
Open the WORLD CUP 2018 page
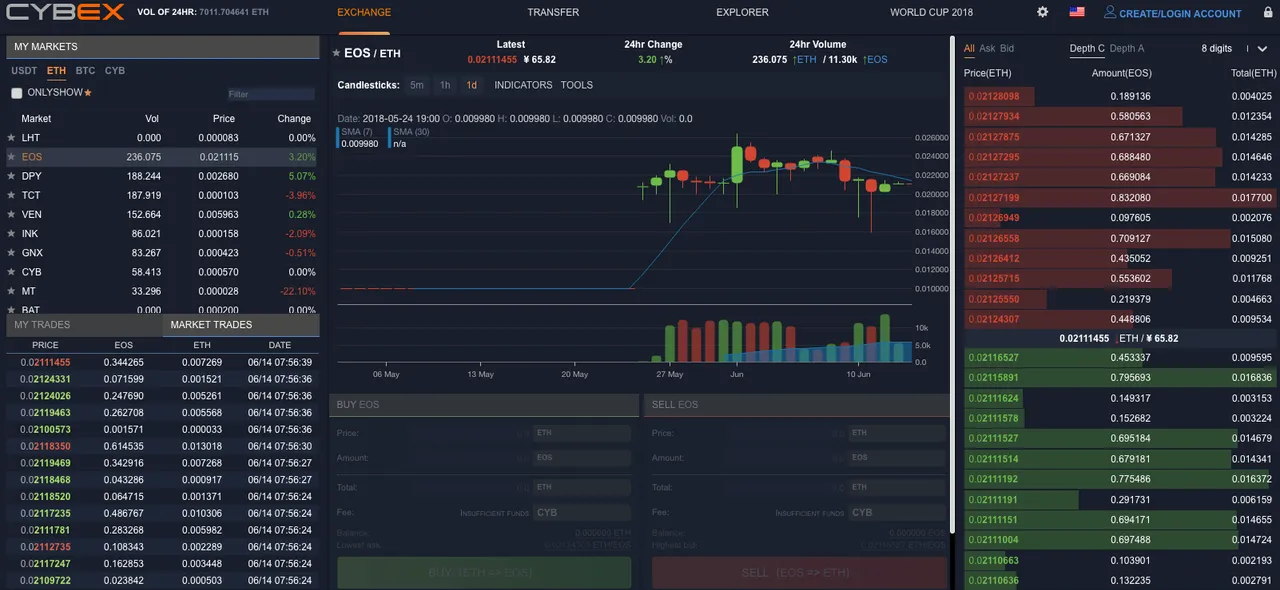(931, 12)
